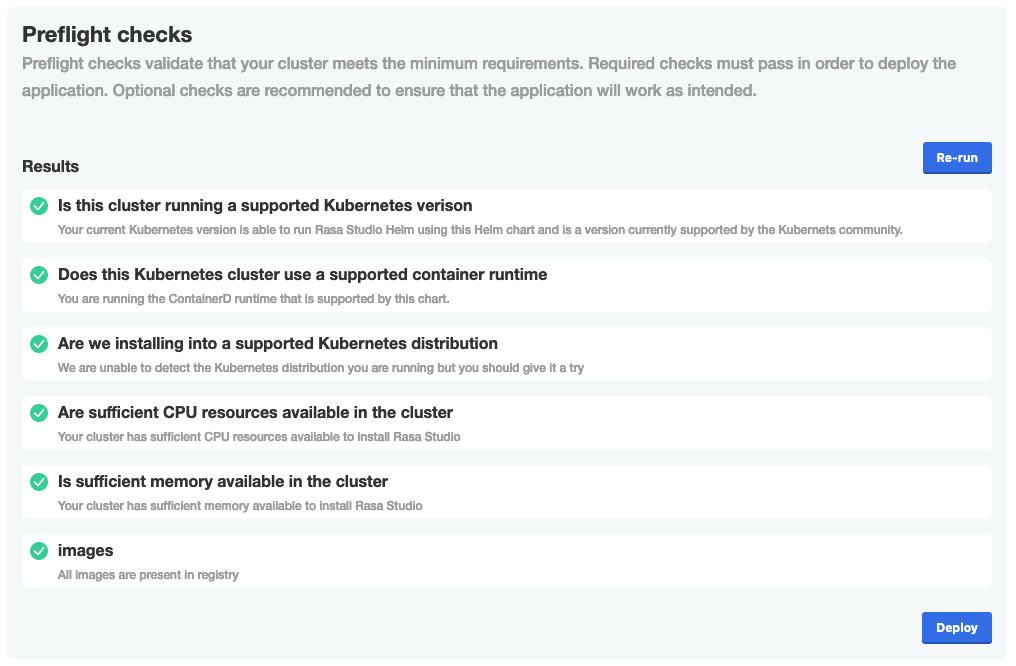1016x666 pixels.
Task: Click the 'images' result title
Action: pyautogui.click(x=86, y=551)
